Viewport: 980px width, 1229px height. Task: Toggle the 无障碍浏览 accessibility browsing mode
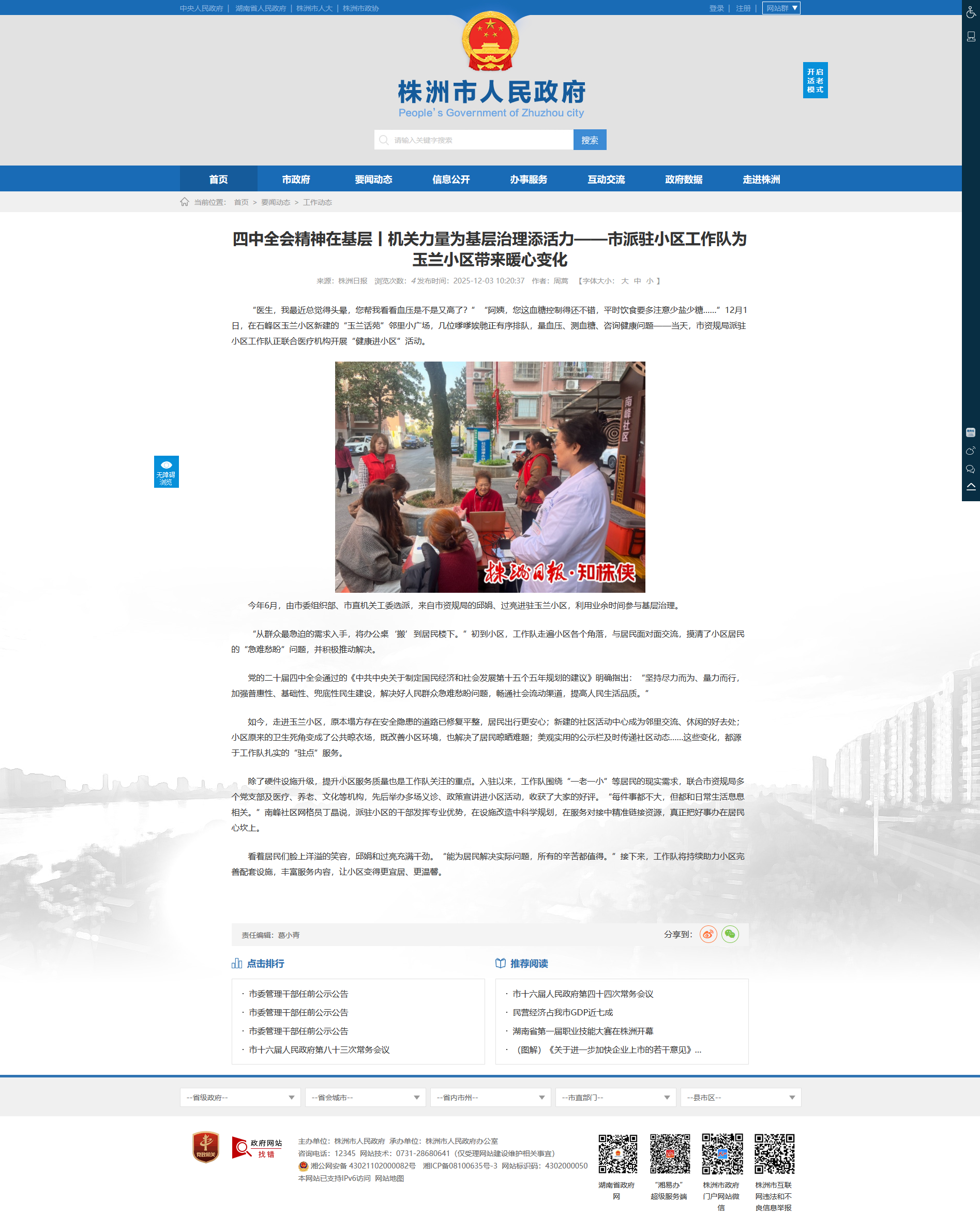click(x=166, y=471)
